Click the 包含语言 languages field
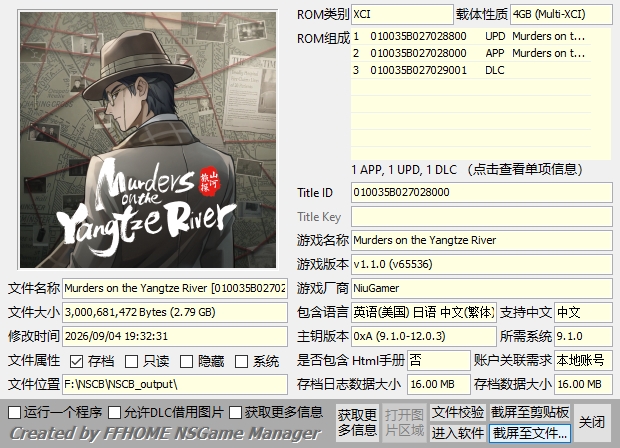 coord(423,312)
